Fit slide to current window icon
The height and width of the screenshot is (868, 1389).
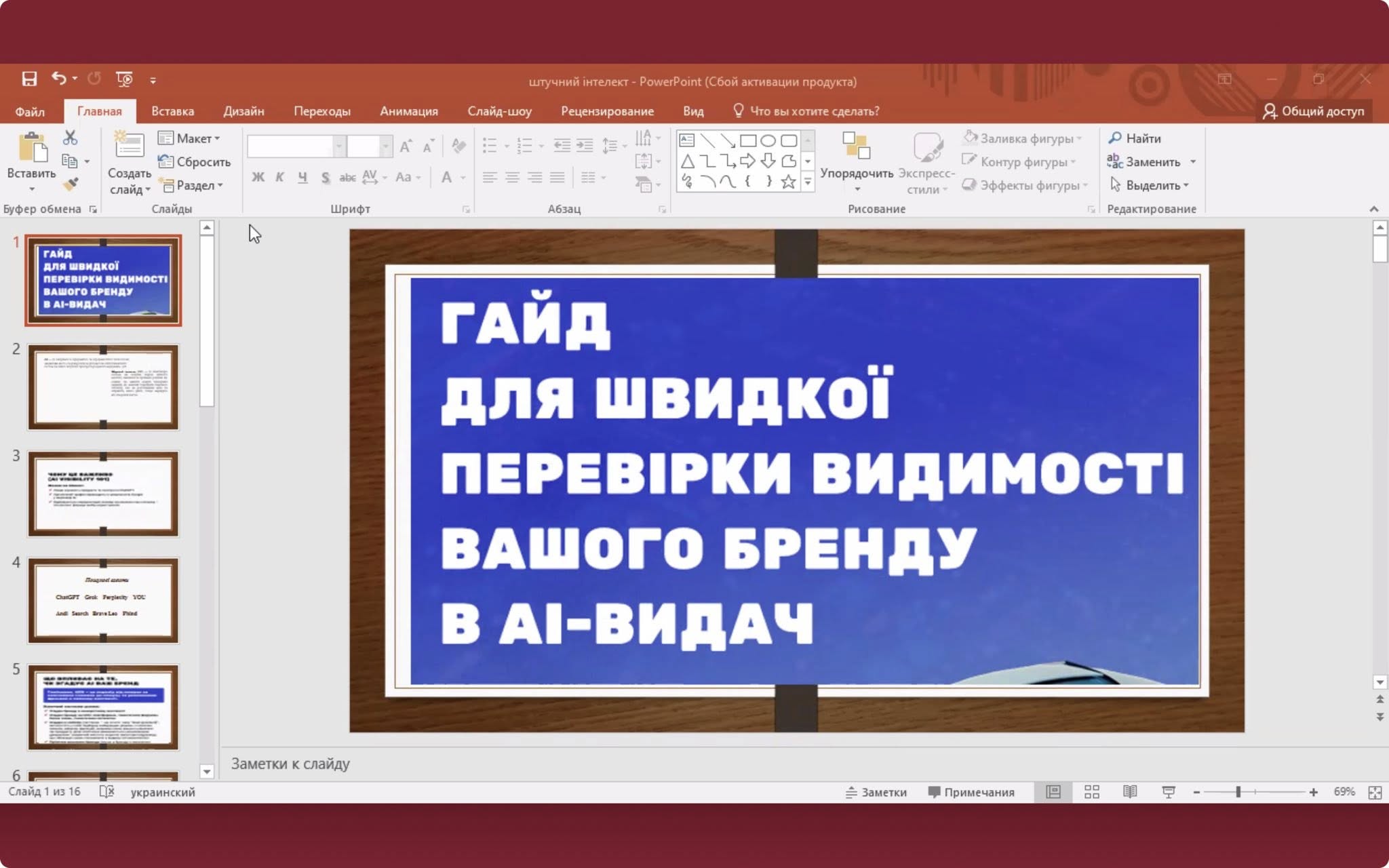pyautogui.click(x=1375, y=792)
